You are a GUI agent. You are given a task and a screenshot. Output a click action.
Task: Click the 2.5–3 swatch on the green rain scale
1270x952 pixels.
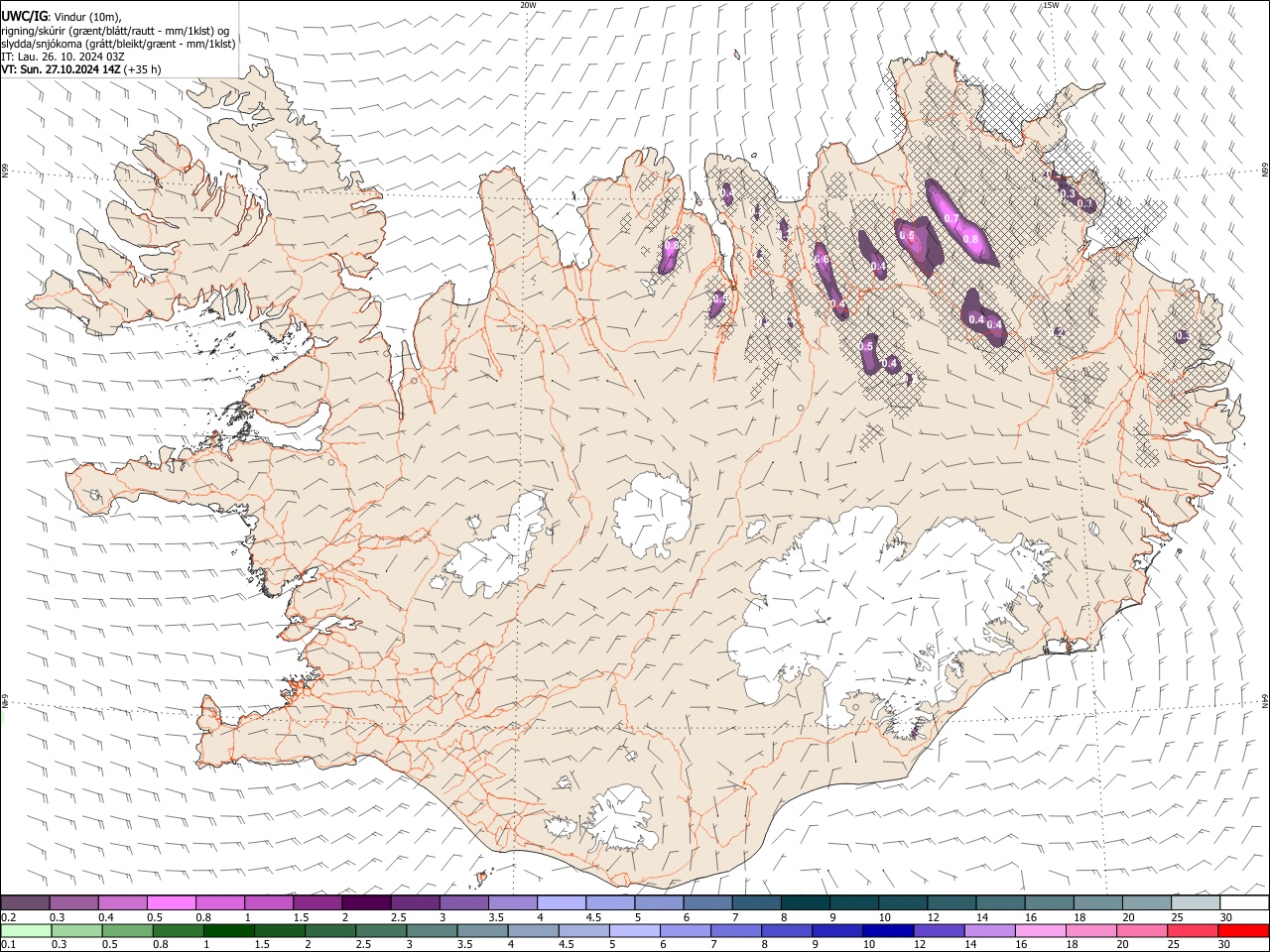tap(381, 930)
